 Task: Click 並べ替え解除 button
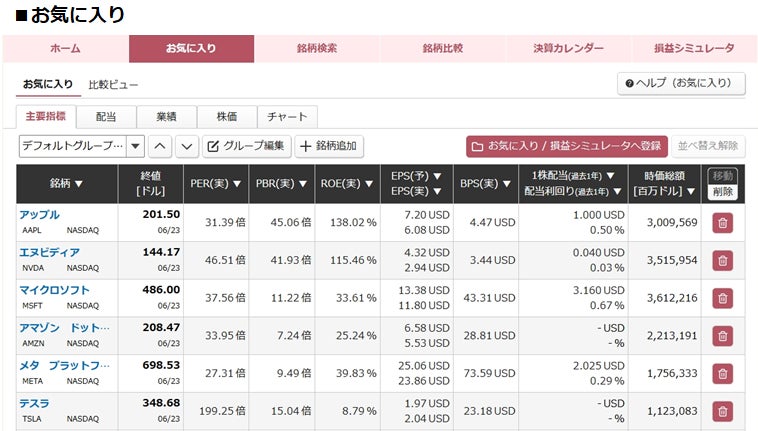click(x=708, y=146)
